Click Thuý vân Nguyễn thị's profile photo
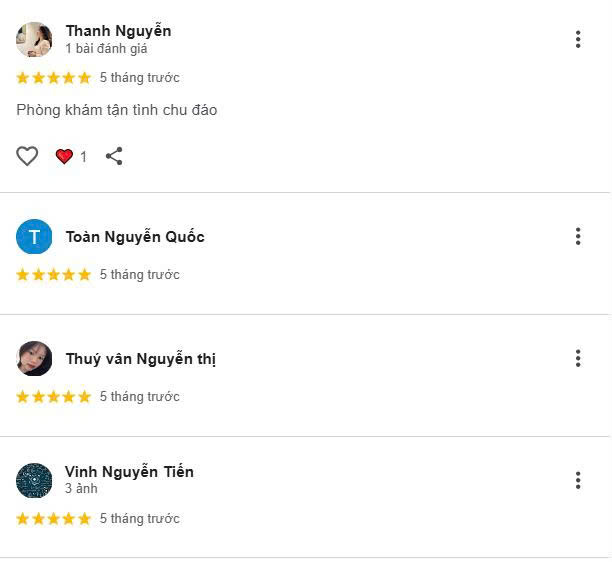 tap(34, 359)
